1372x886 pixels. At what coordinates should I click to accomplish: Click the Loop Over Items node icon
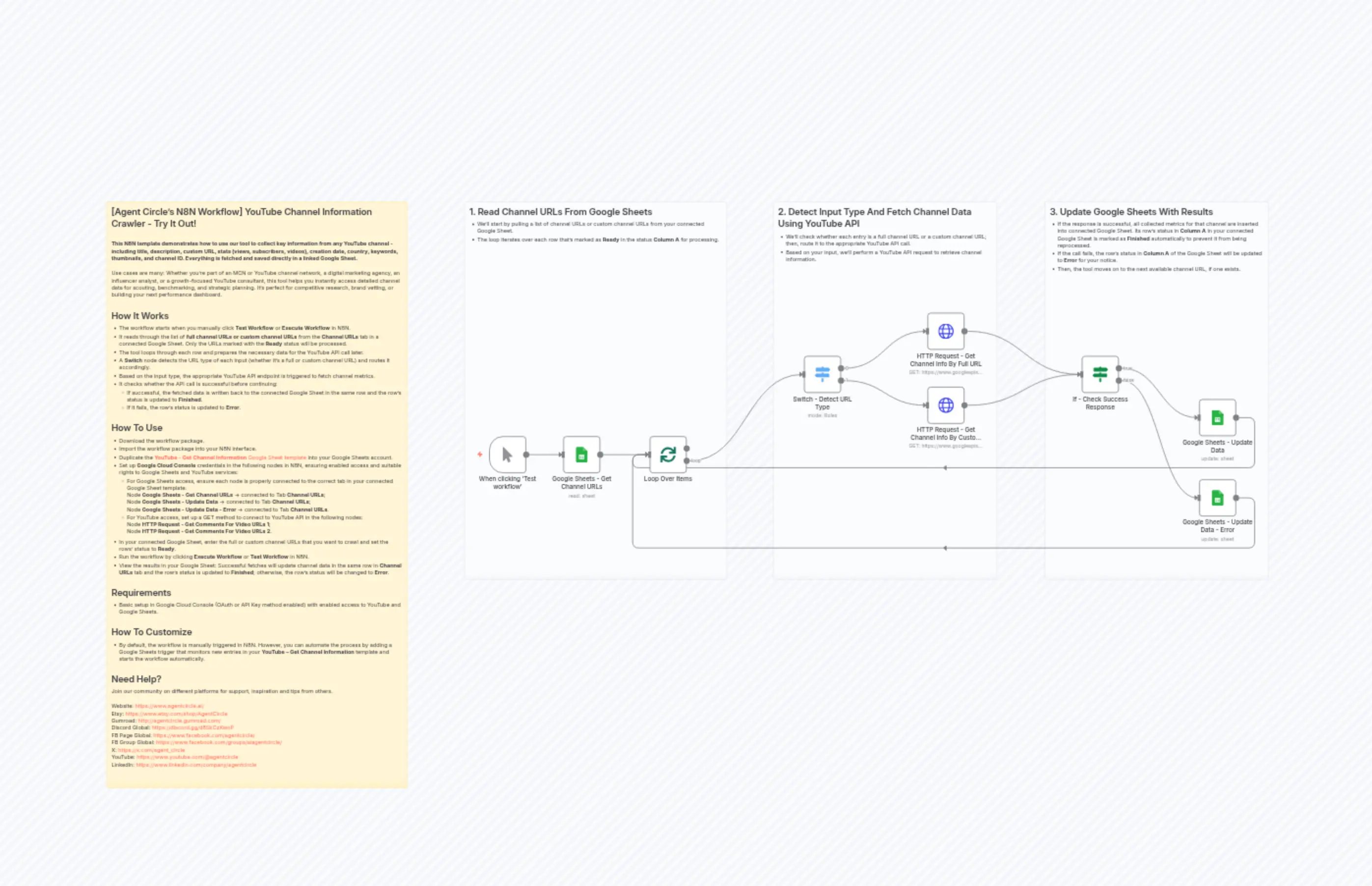(x=667, y=456)
